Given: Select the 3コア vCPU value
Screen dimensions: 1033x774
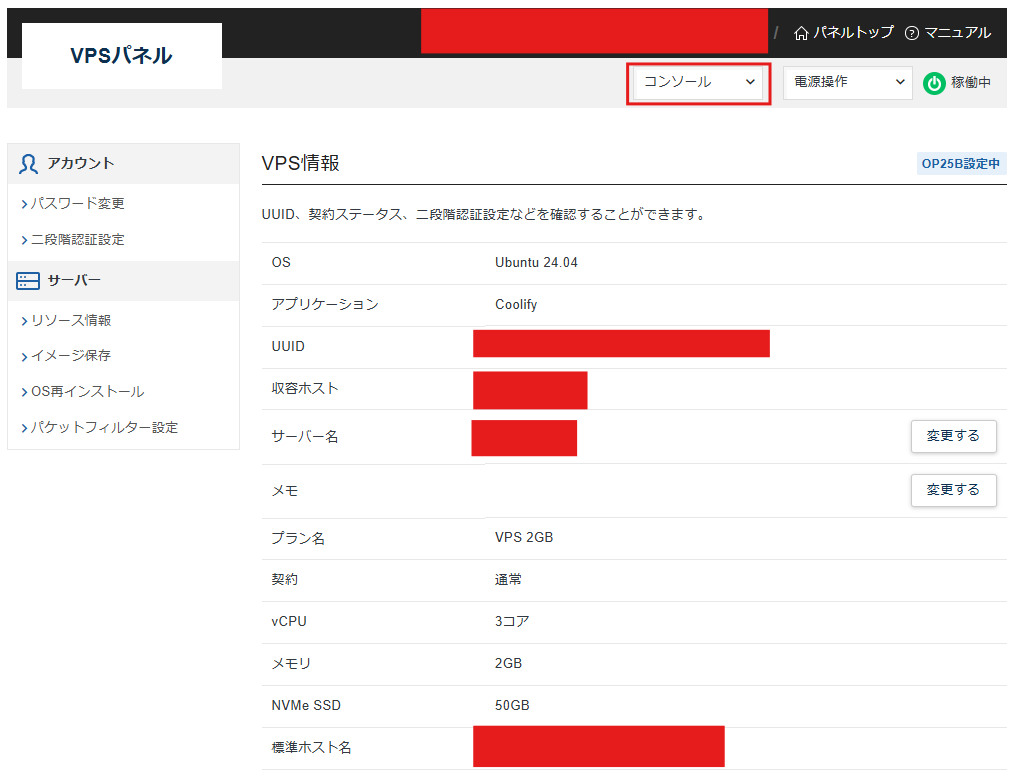Looking at the screenshot, I should [x=512, y=621].
